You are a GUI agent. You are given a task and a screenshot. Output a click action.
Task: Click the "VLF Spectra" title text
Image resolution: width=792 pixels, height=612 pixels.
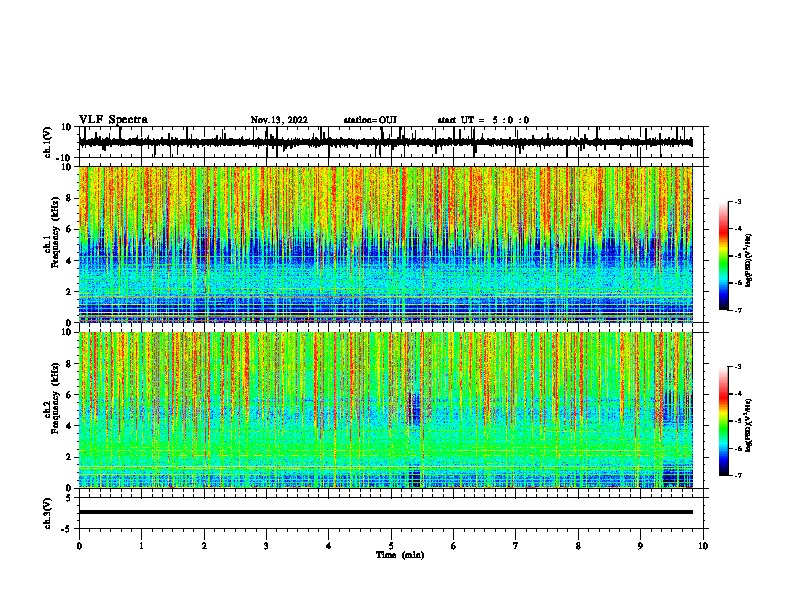[x=113, y=120]
